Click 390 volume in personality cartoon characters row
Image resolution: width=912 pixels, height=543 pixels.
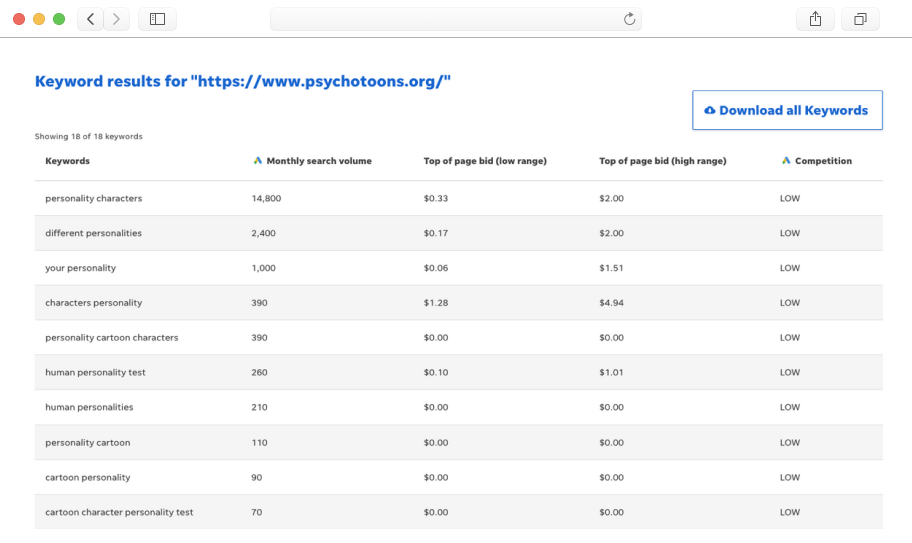tap(259, 338)
